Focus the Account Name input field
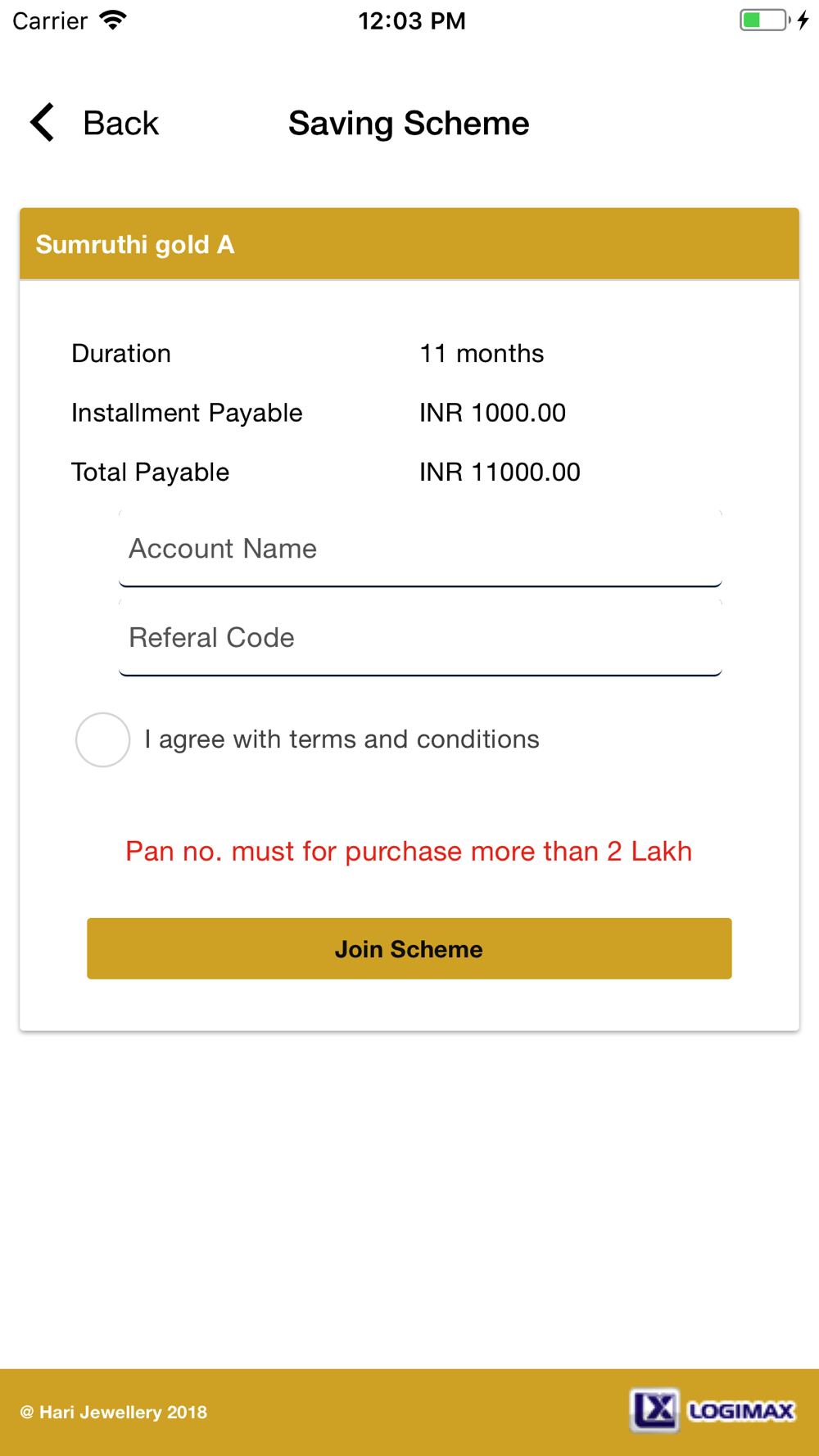Image resolution: width=819 pixels, height=1456 pixels. (420, 549)
